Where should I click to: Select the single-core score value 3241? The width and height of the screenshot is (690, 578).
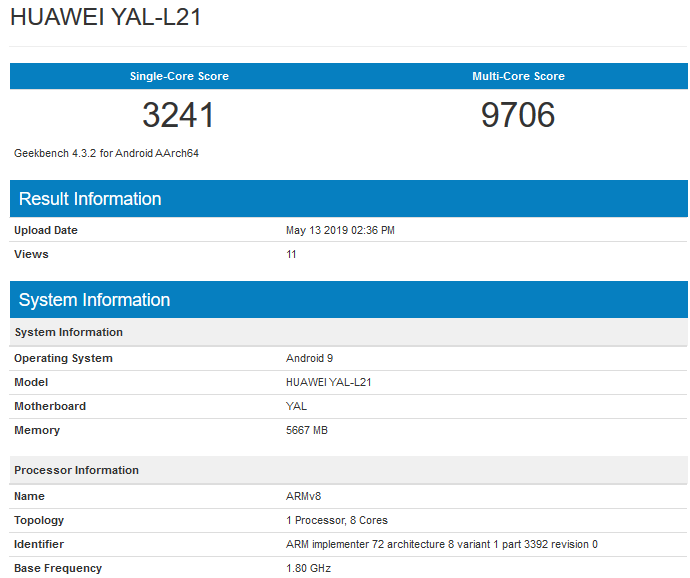pos(178,115)
